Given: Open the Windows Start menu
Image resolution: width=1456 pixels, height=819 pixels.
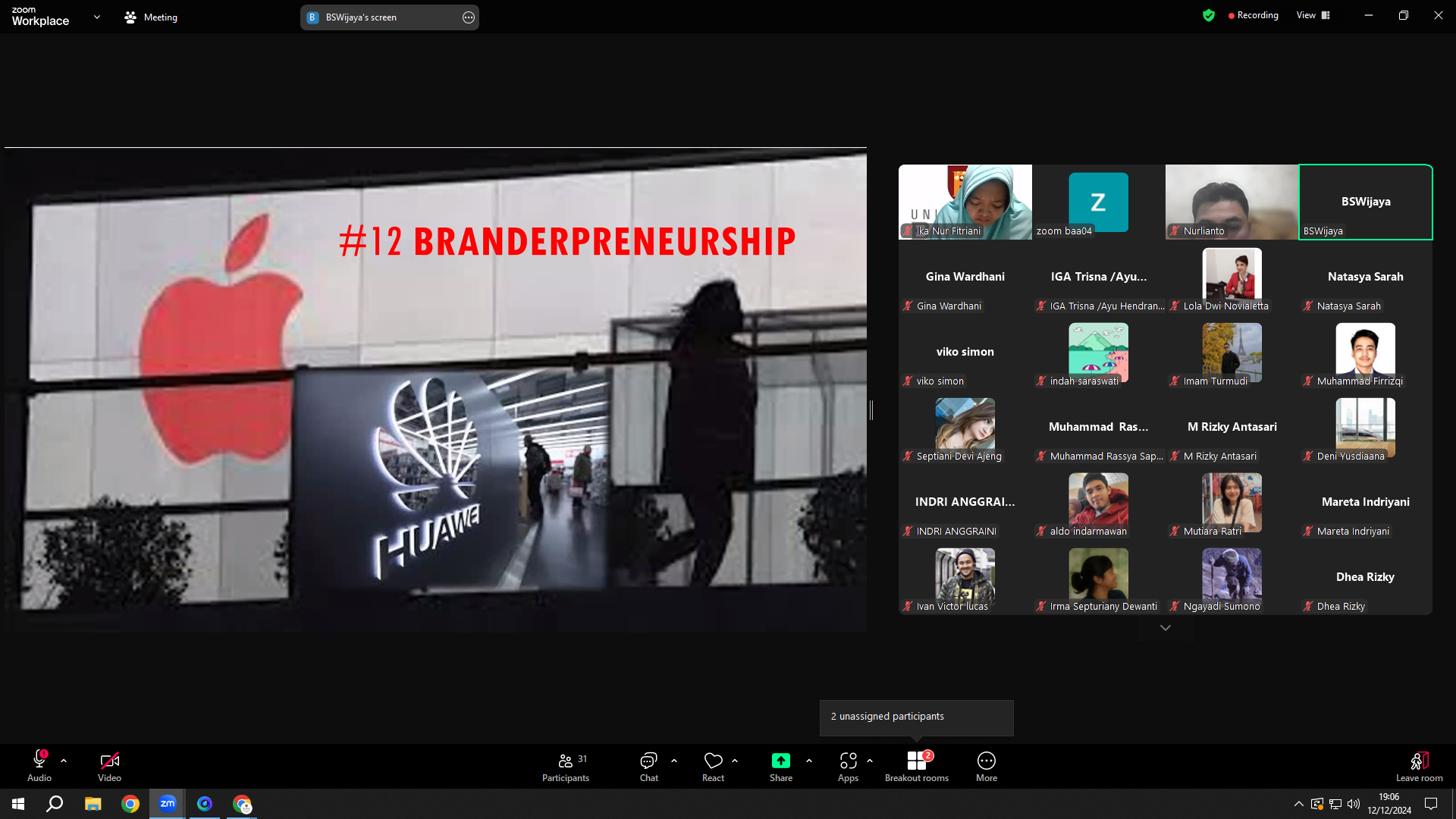Looking at the screenshot, I should point(18,804).
